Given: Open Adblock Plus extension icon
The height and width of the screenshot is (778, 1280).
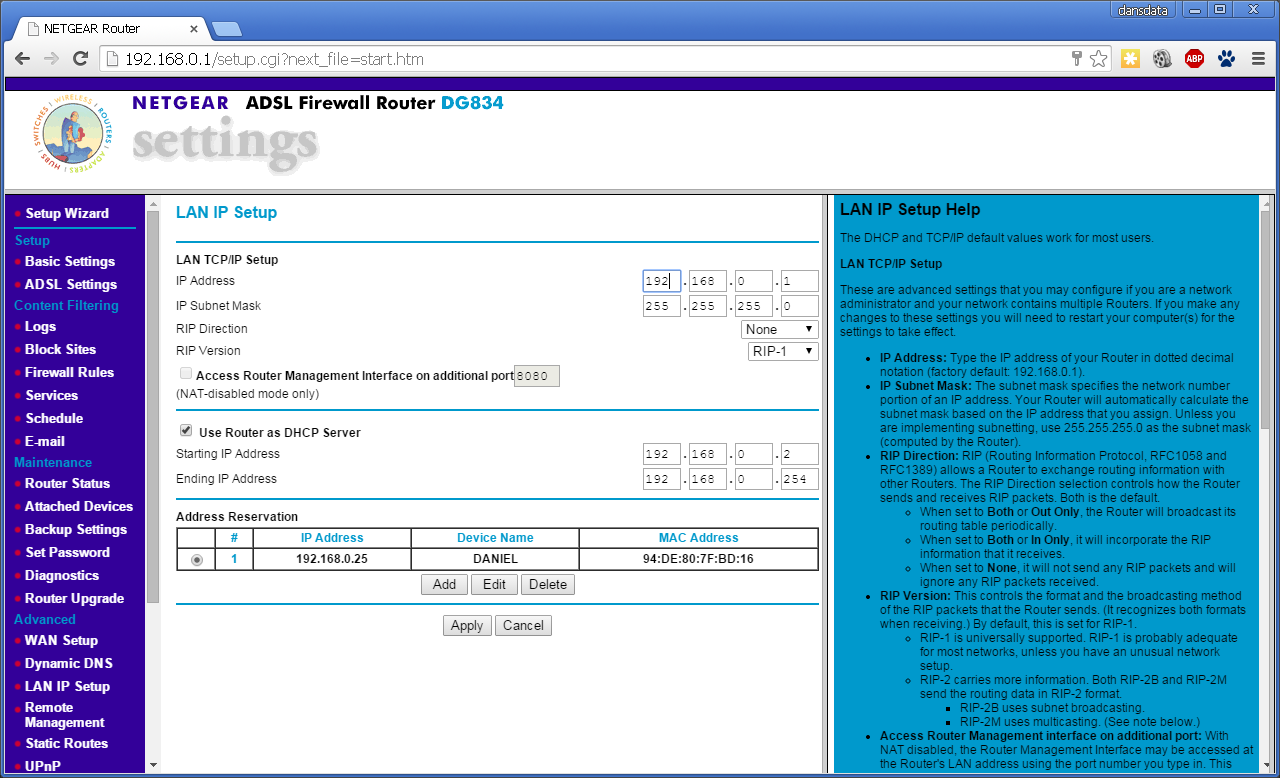Looking at the screenshot, I should coord(1194,59).
